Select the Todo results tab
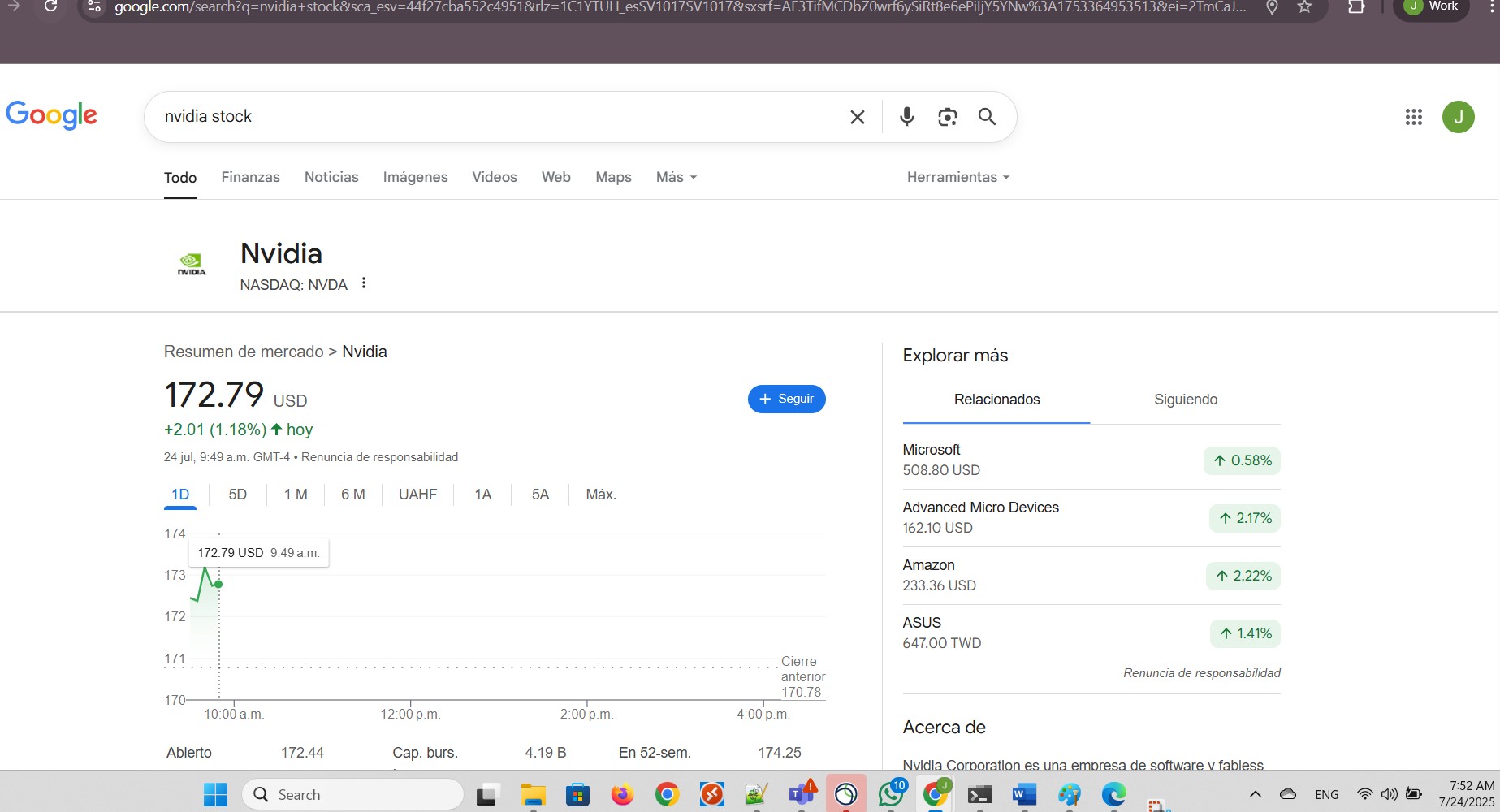Viewport: 1500px width, 812px height. tap(180, 178)
